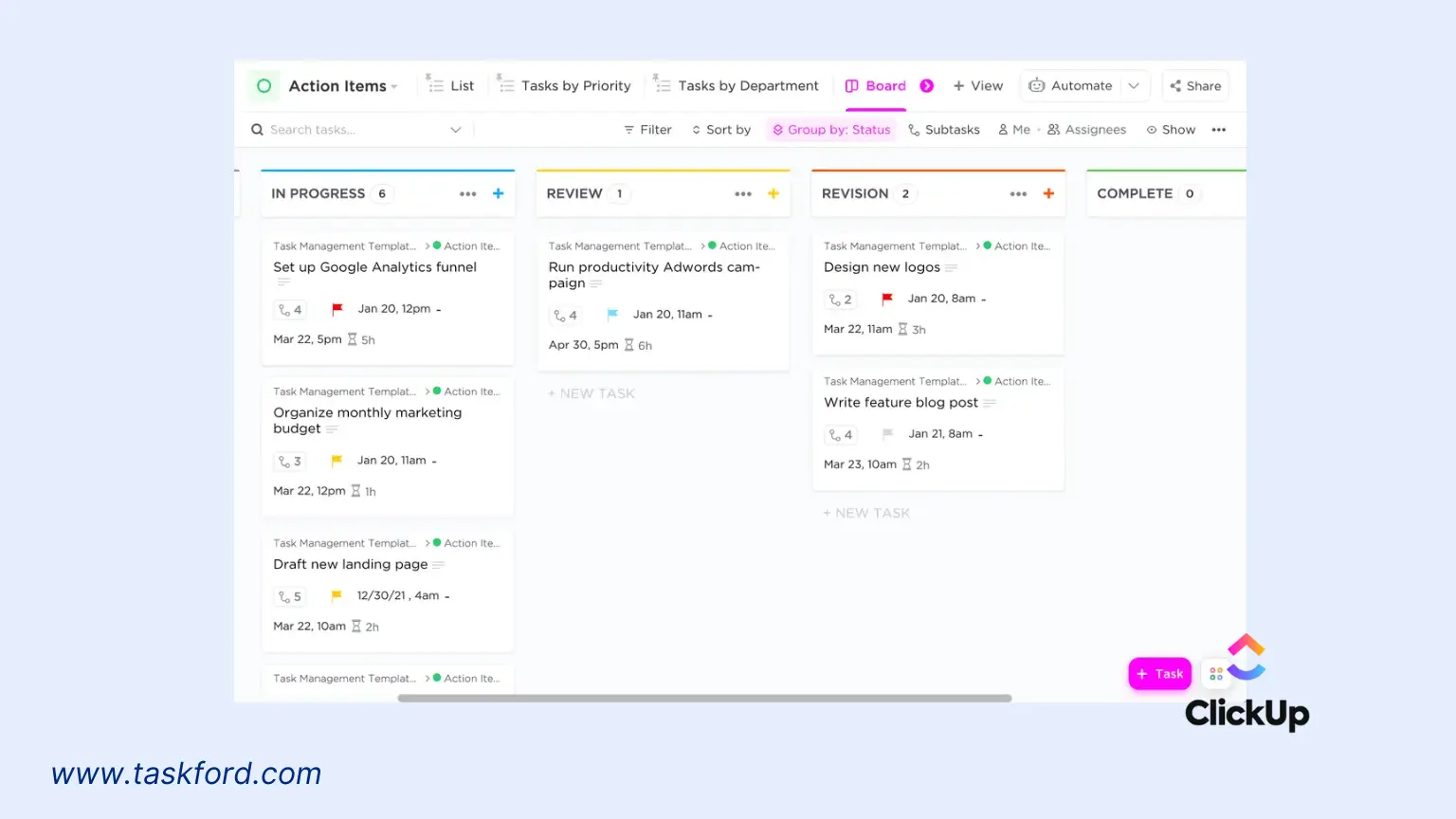Open the REVIEW column ellipsis menu
This screenshot has width=1456, height=819.
click(742, 193)
